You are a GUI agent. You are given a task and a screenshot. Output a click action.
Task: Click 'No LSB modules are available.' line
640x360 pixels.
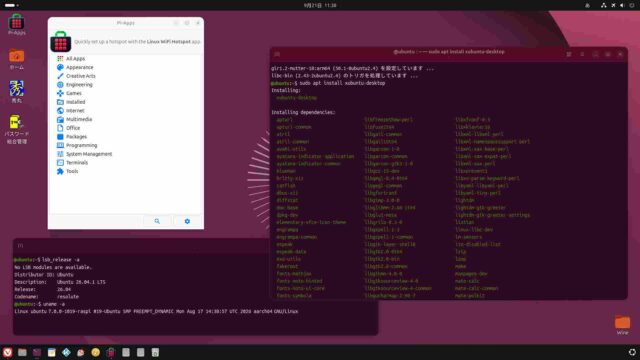(x=53, y=267)
